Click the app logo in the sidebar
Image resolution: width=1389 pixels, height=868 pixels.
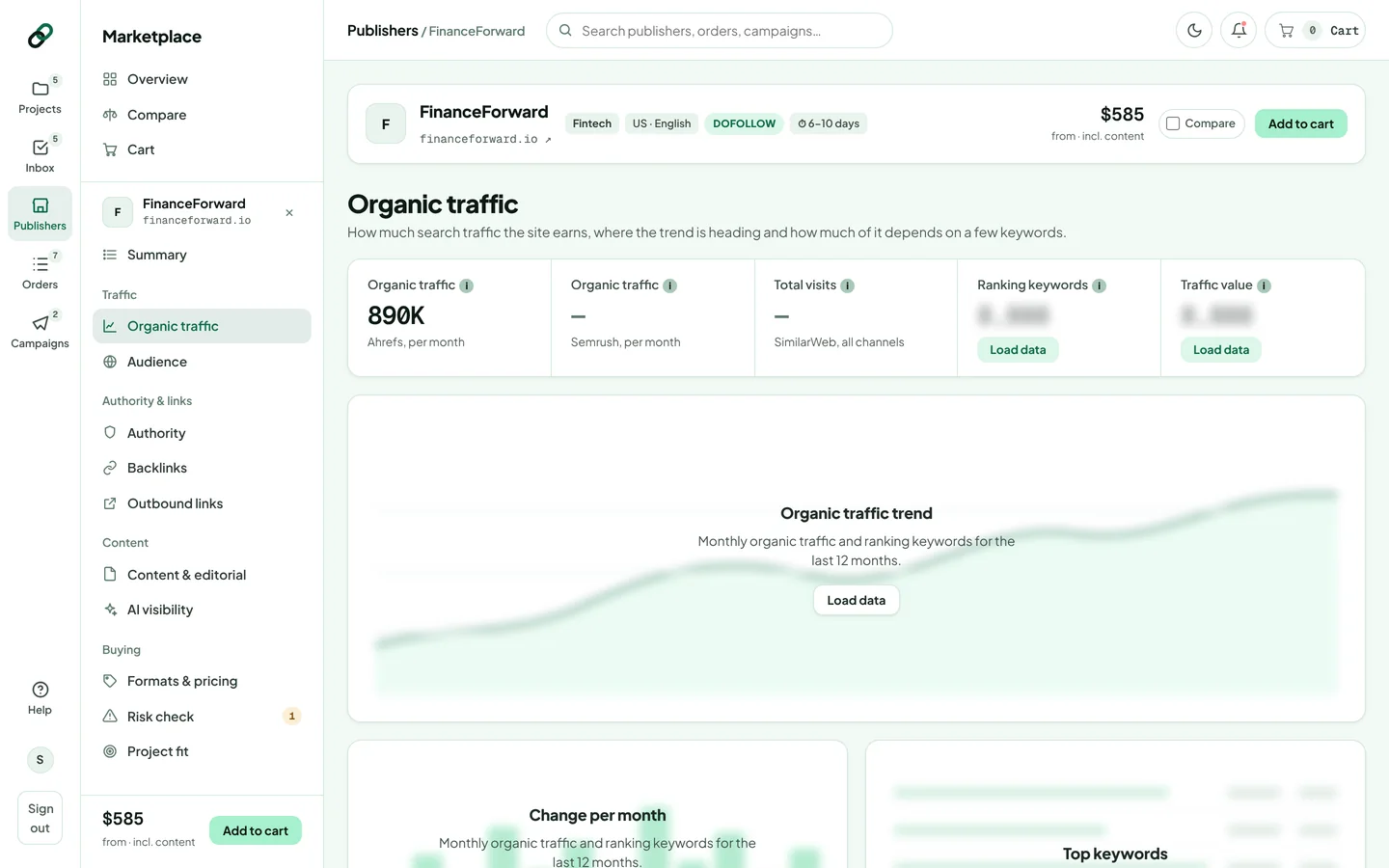(40, 36)
